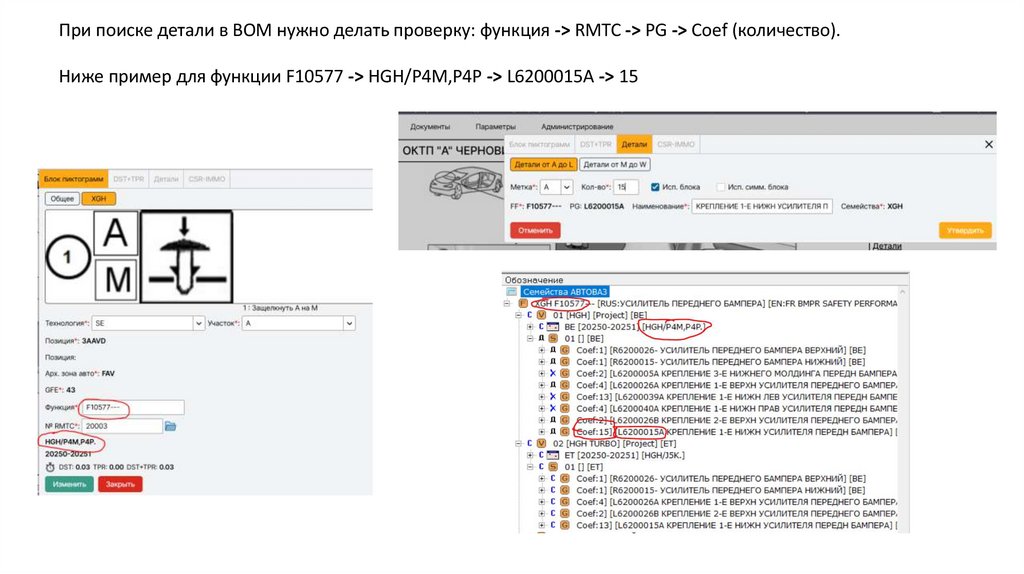This screenshot has width=1024, height=574.
Task: Collapse the 01 [] [ET] tree node
Action: coord(530,467)
